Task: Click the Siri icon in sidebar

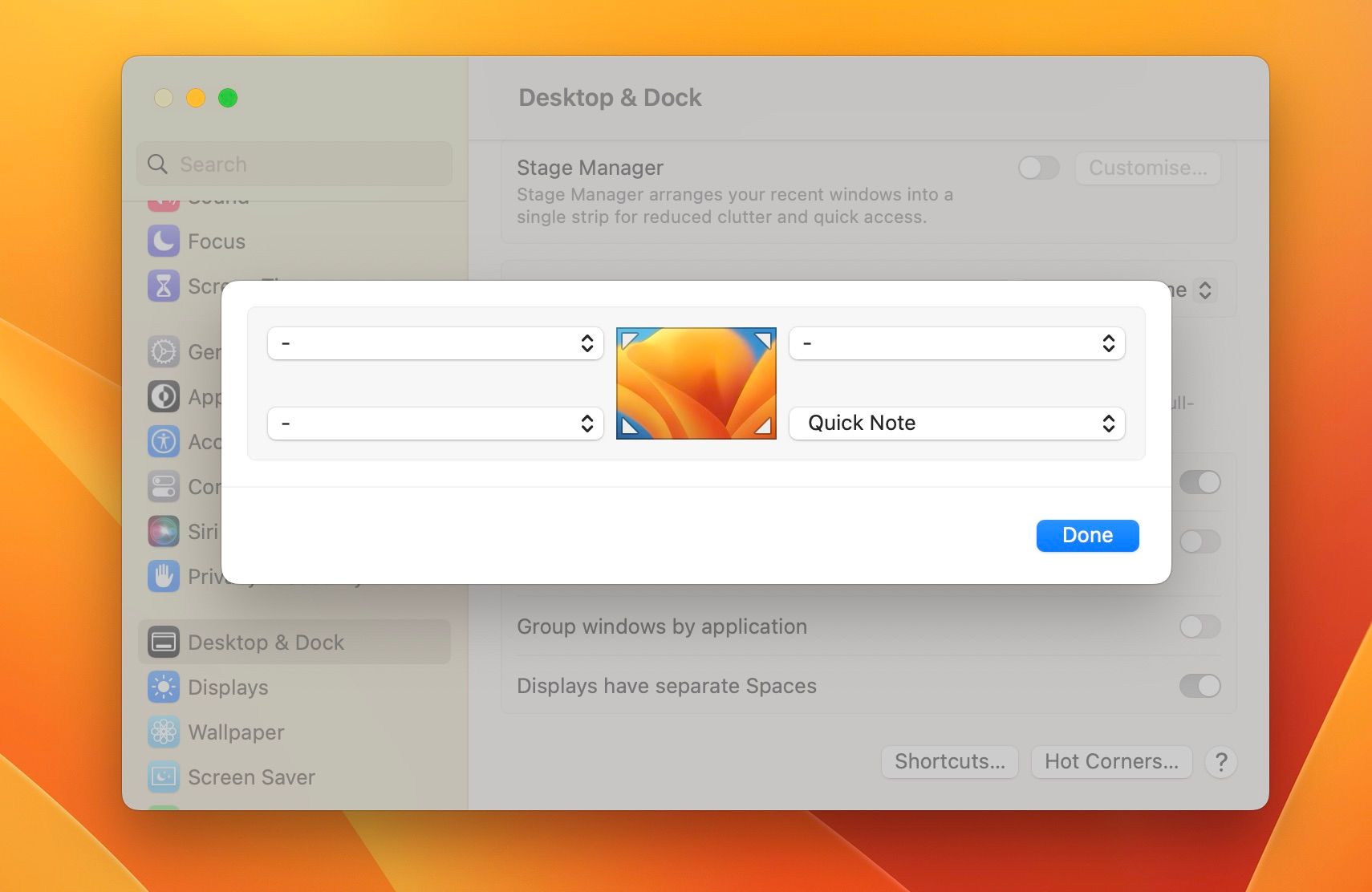Action: pos(164,532)
